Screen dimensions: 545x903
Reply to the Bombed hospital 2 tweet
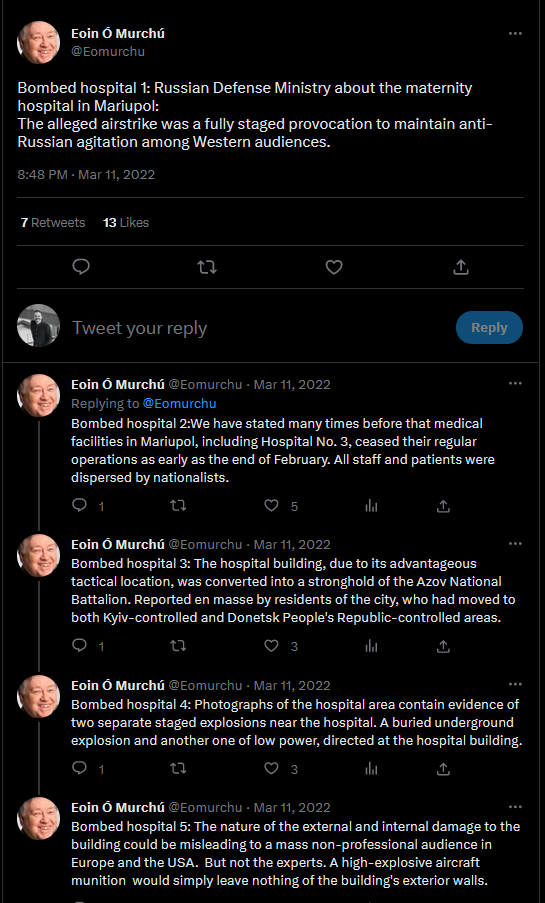pyautogui.click(x=80, y=506)
